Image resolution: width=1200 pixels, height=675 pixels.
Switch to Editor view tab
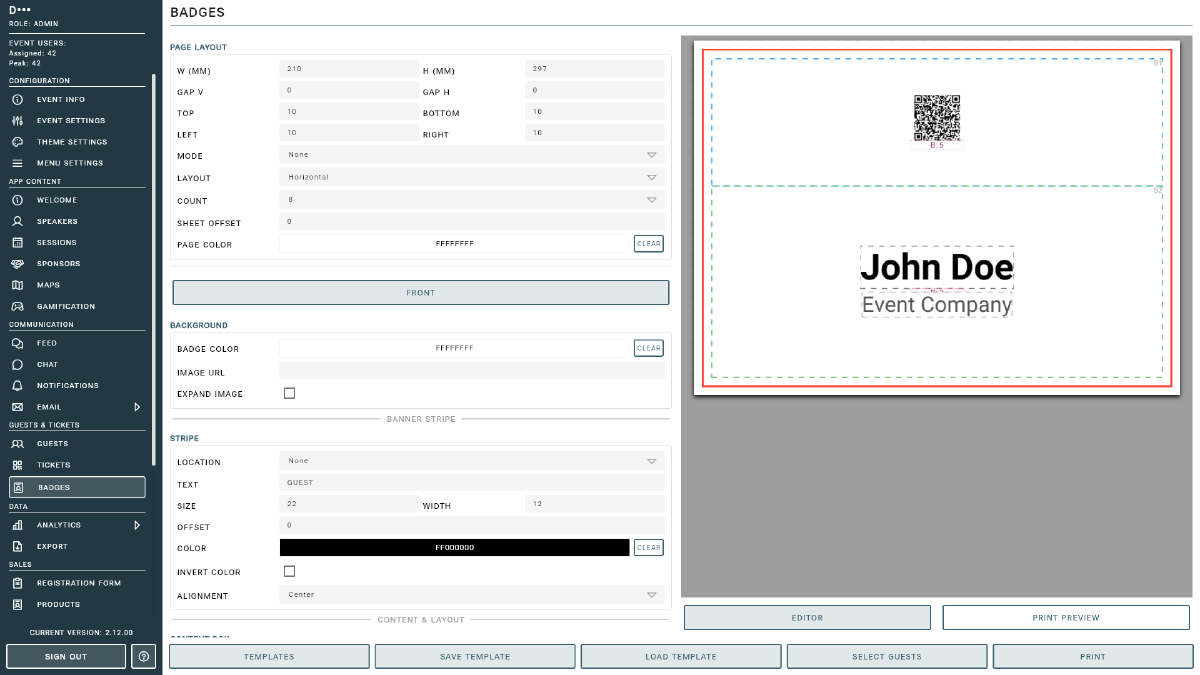[807, 618]
